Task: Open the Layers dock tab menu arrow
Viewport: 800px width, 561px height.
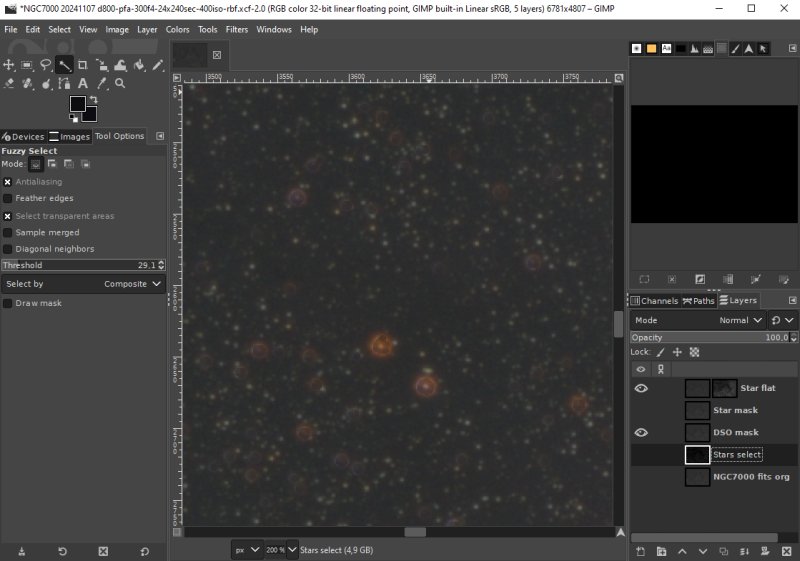Action: (x=792, y=300)
